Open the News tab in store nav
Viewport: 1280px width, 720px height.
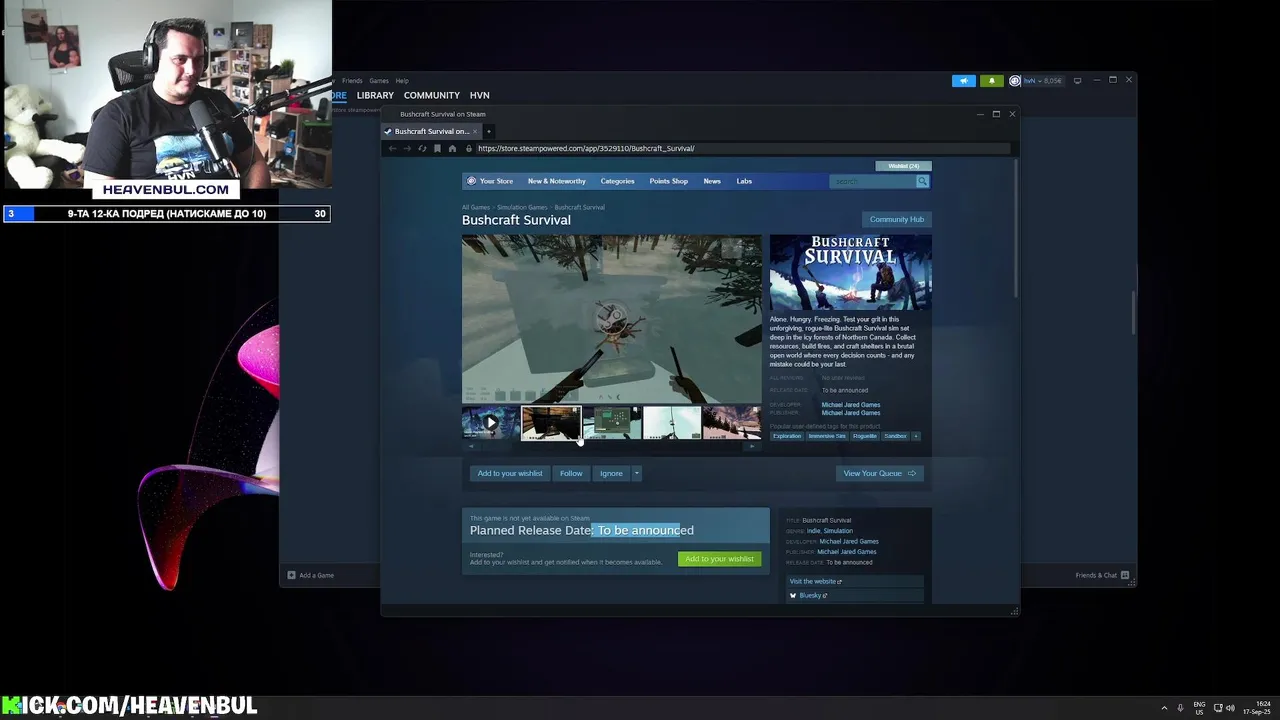[712, 181]
